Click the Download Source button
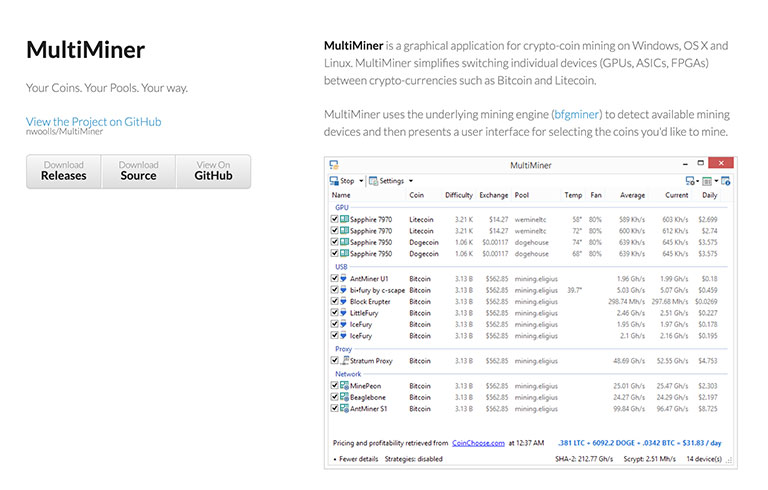This screenshot has width=768, height=490. (x=139, y=171)
